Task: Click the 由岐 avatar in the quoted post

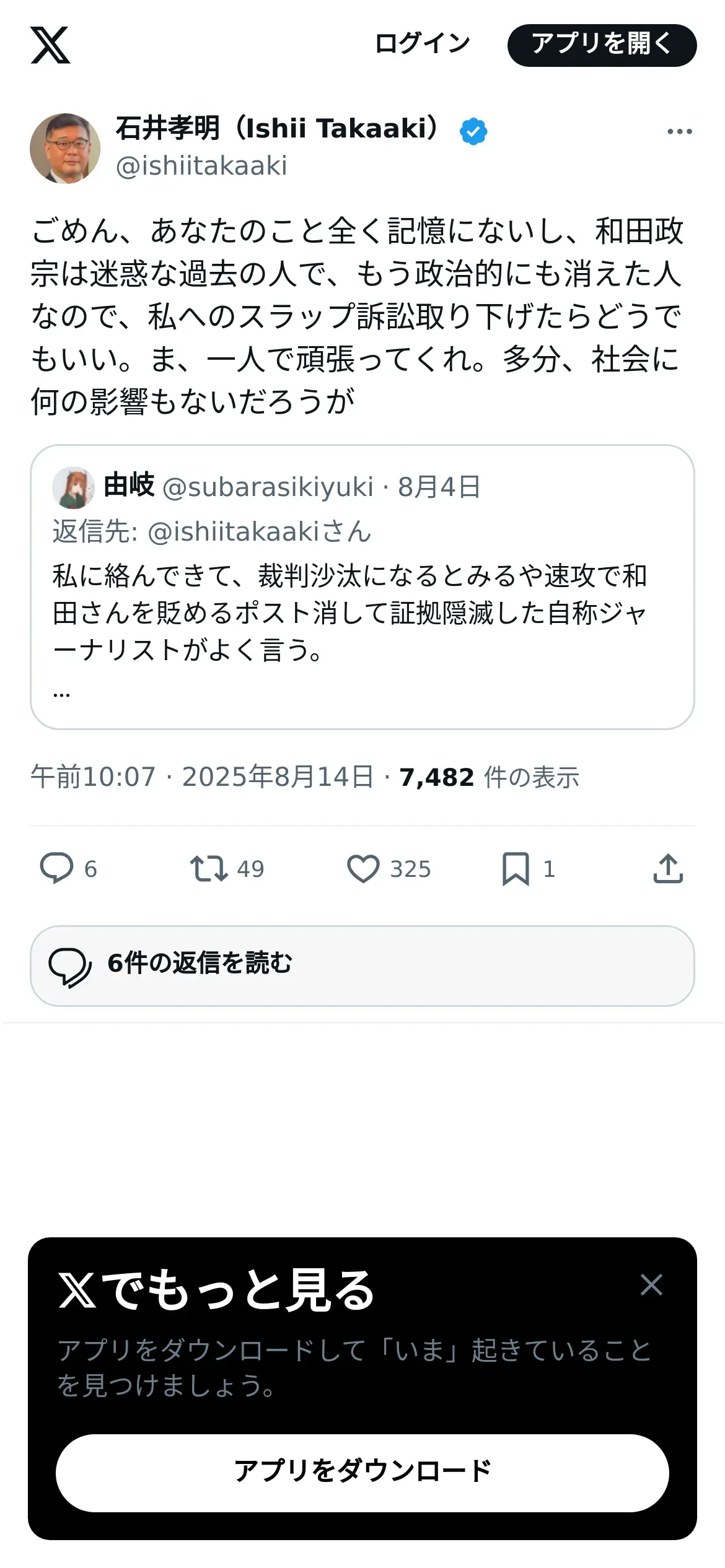Action: [74, 487]
